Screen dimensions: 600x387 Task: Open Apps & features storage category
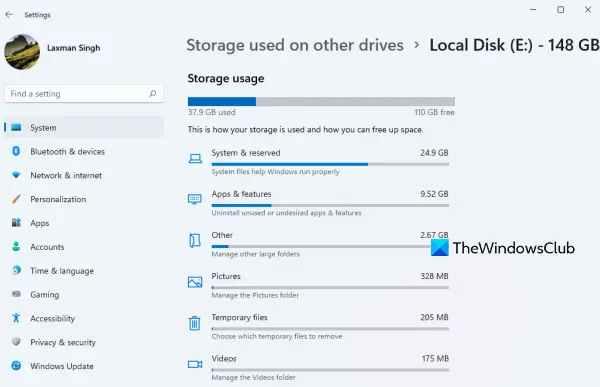coord(318,203)
